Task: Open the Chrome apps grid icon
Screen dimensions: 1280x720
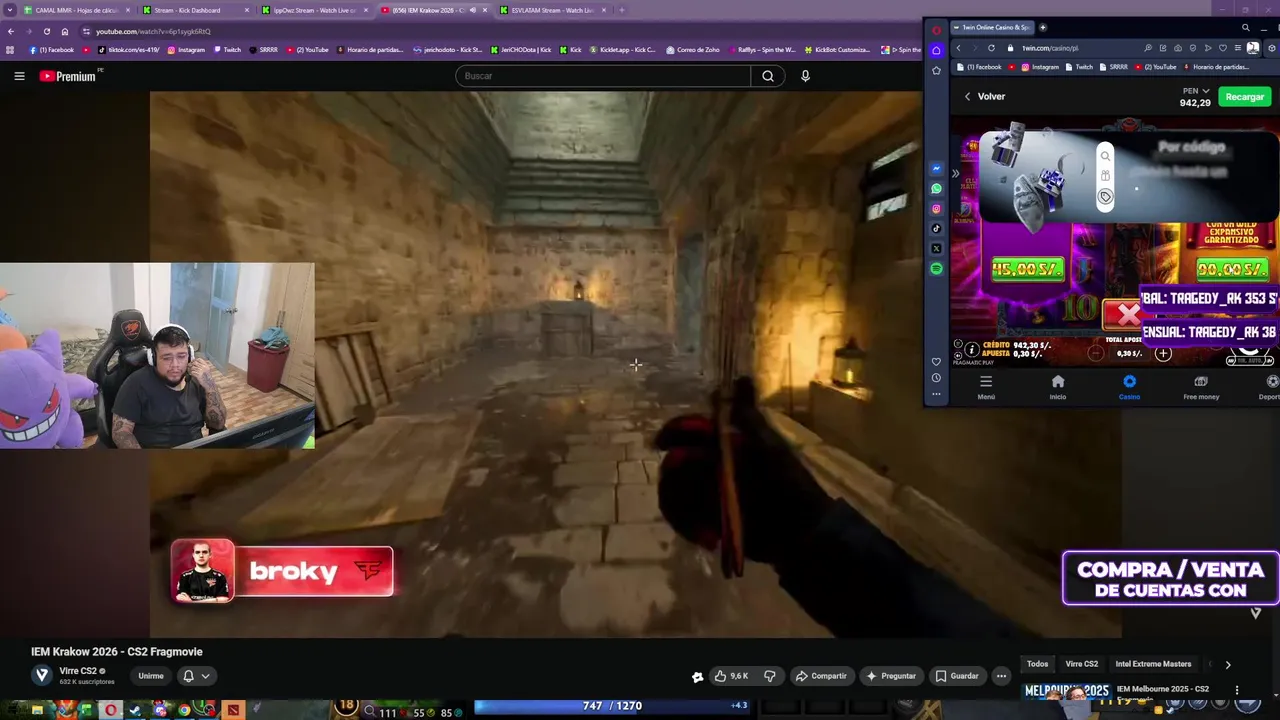Action: coord(10,50)
